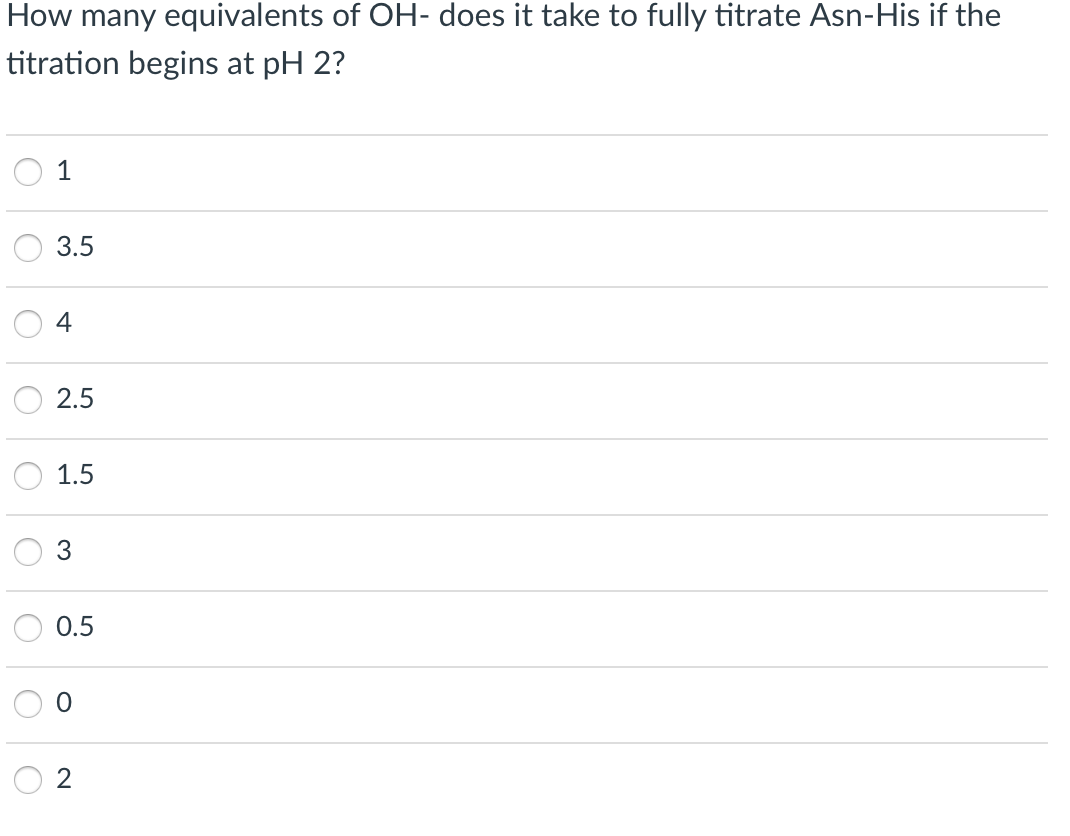Select the radio button for answer 1

coord(27,172)
